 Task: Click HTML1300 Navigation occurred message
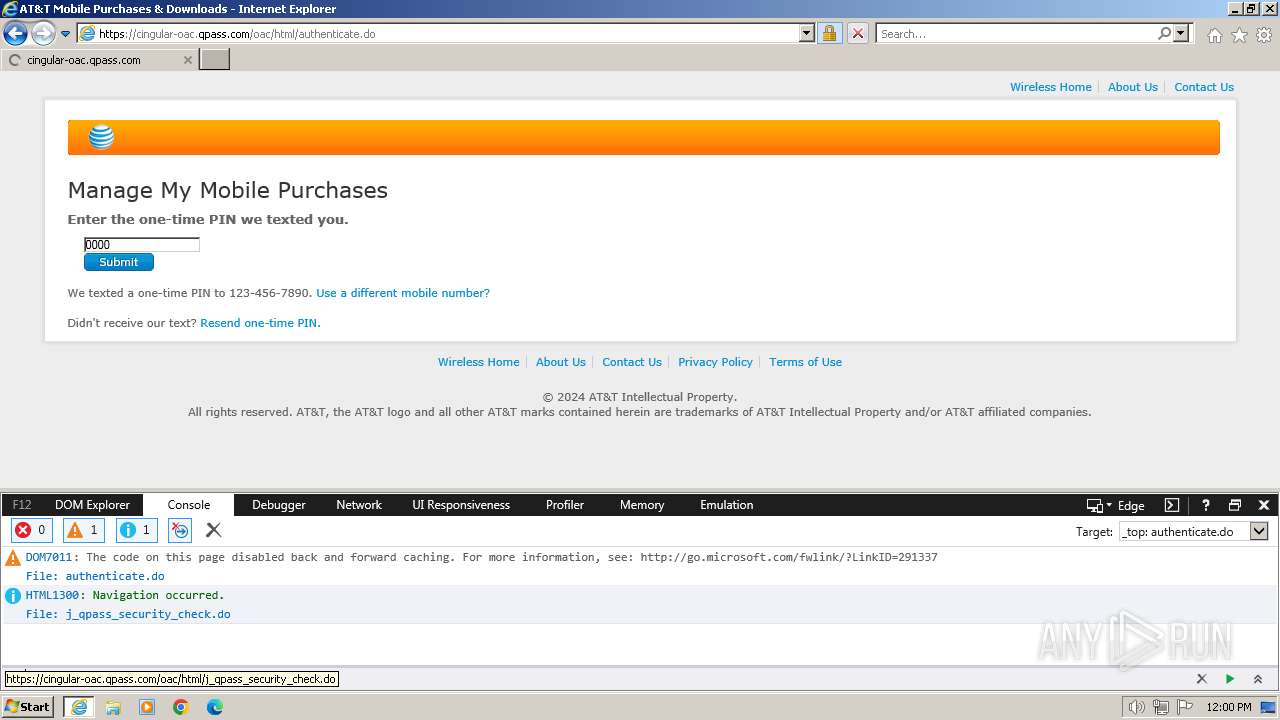tap(125, 595)
